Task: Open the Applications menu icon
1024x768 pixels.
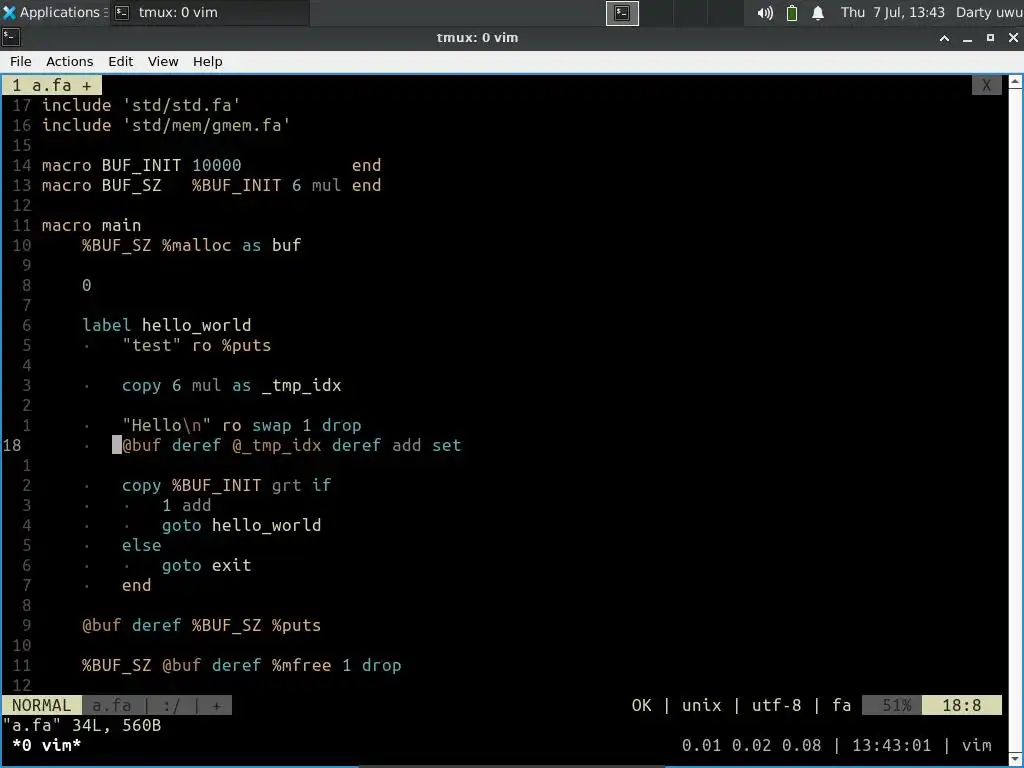Action: (9, 12)
